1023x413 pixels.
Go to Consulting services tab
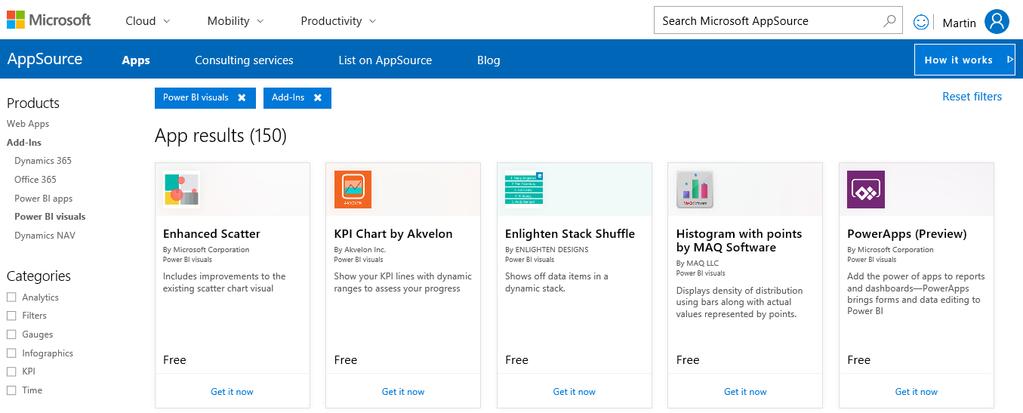[x=244, y=60]
